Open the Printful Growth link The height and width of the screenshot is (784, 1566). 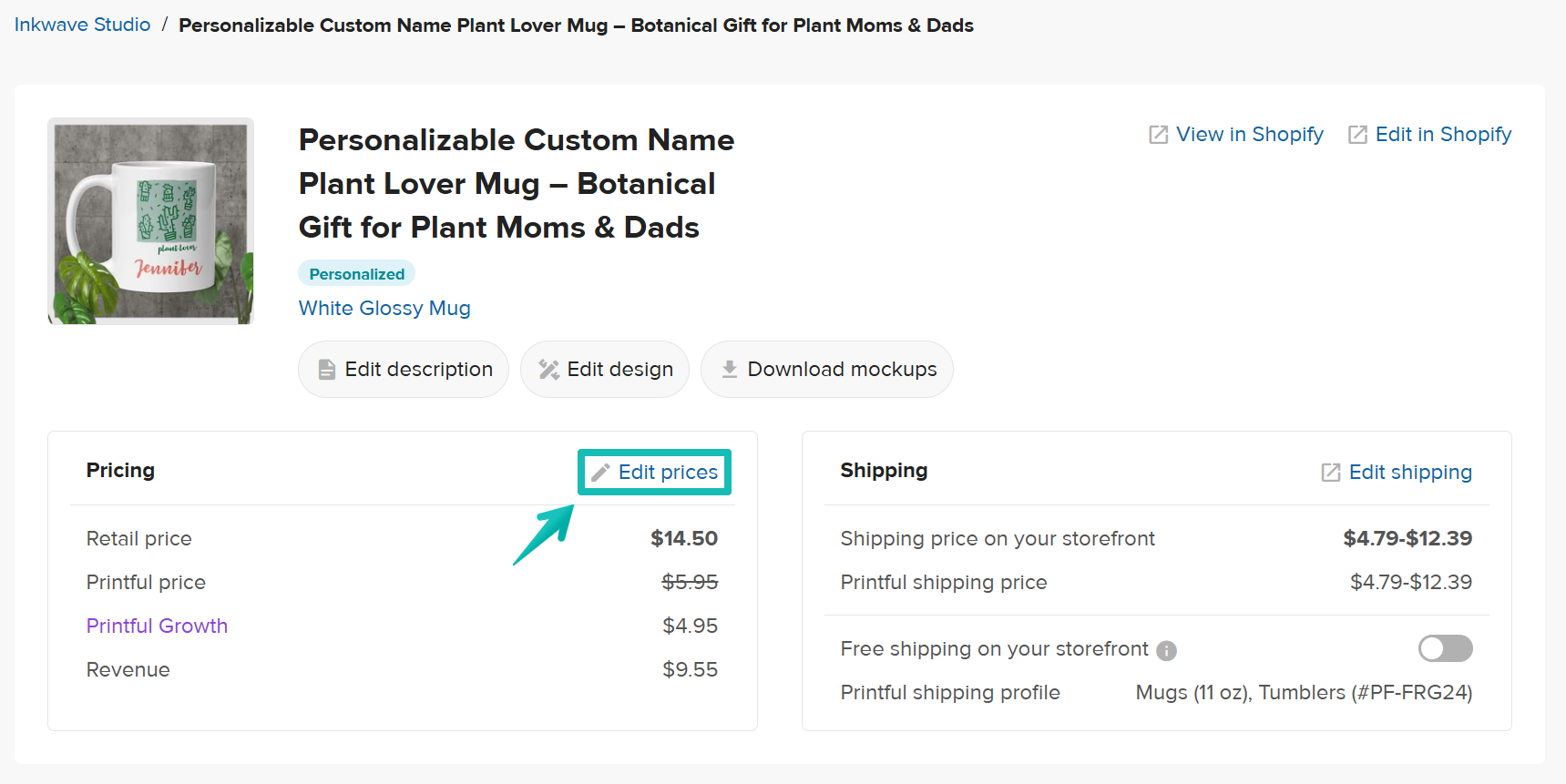(x=157, y=626)
